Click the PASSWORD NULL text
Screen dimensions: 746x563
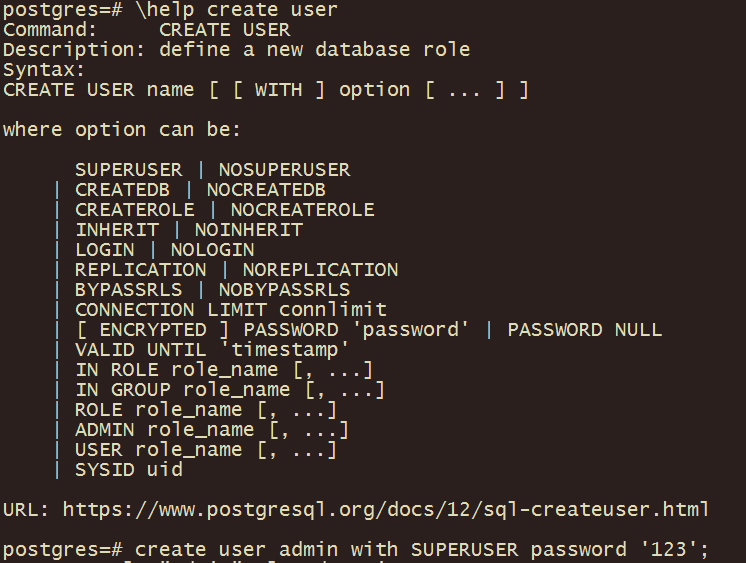[585, 330]
